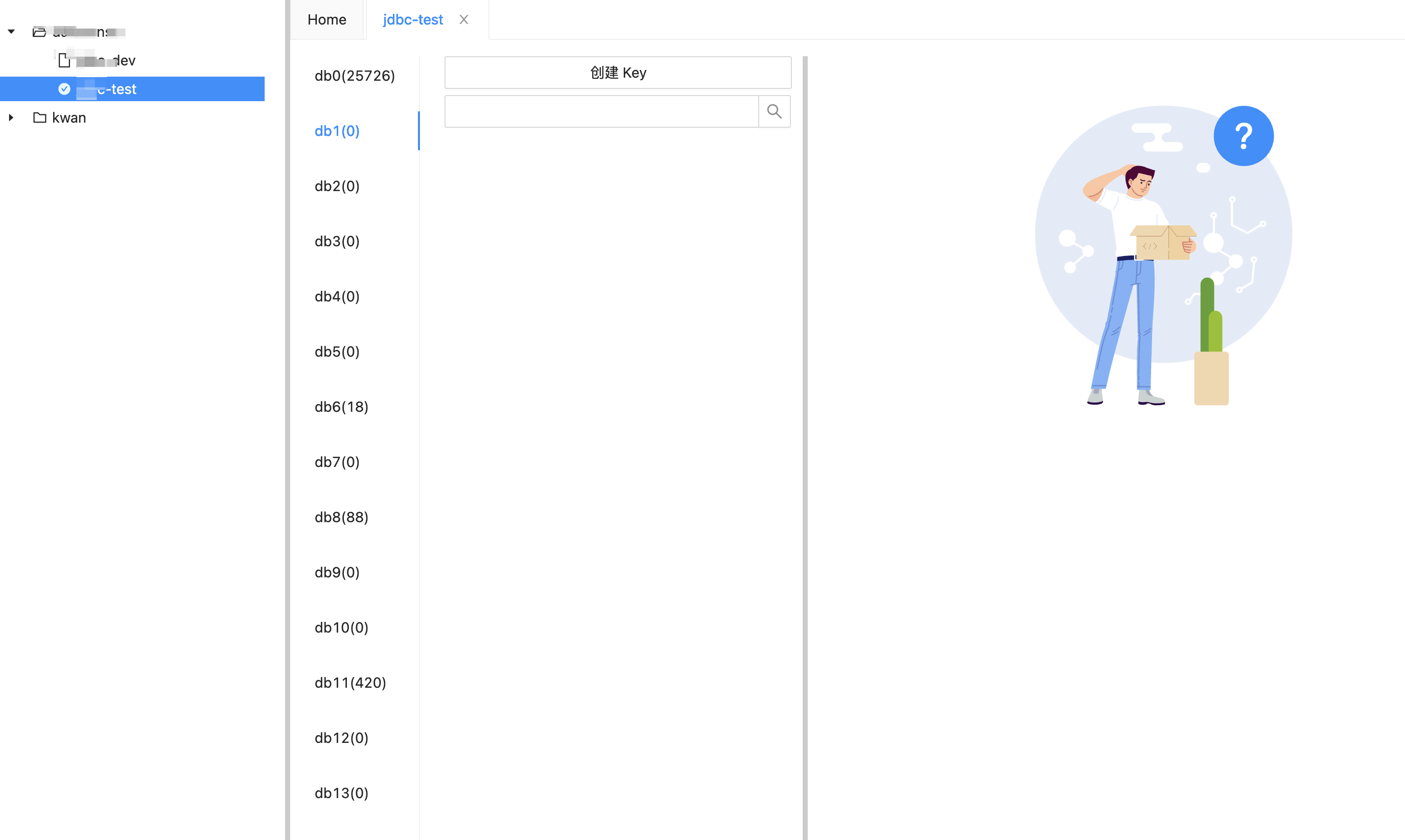Click the folder icon beside kwan

click(39, 118)
